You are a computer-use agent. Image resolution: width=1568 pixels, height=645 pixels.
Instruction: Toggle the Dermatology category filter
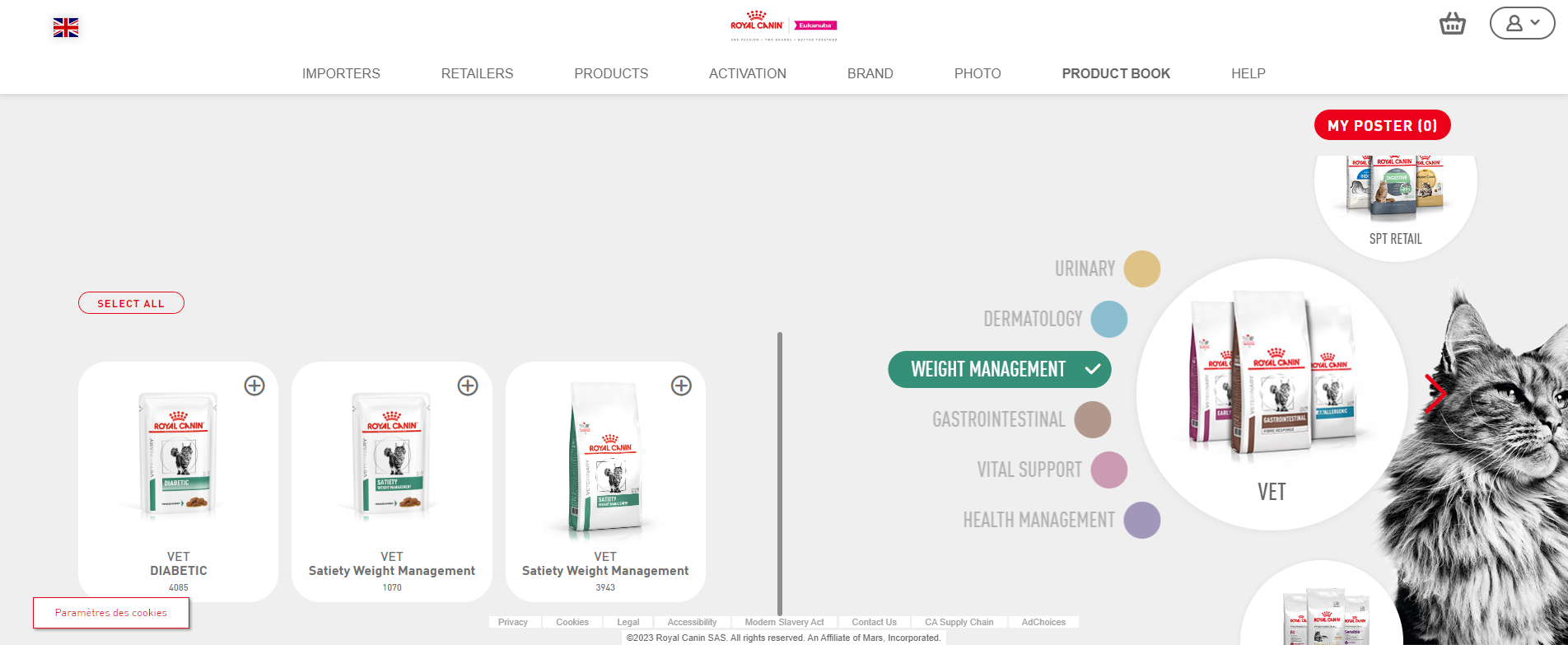click(1108, 320)
